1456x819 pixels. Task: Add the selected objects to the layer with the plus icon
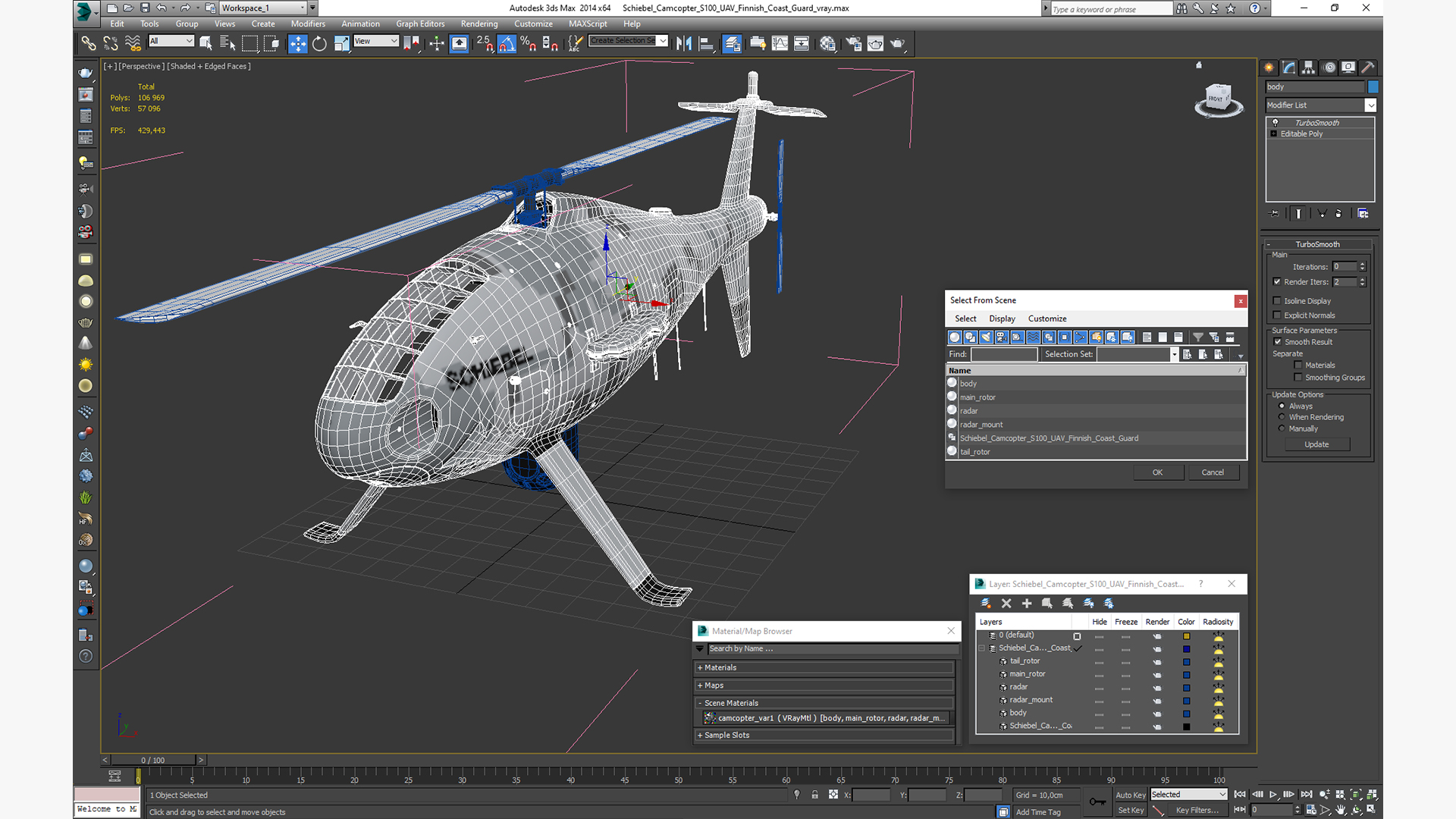coord(1027,604)
